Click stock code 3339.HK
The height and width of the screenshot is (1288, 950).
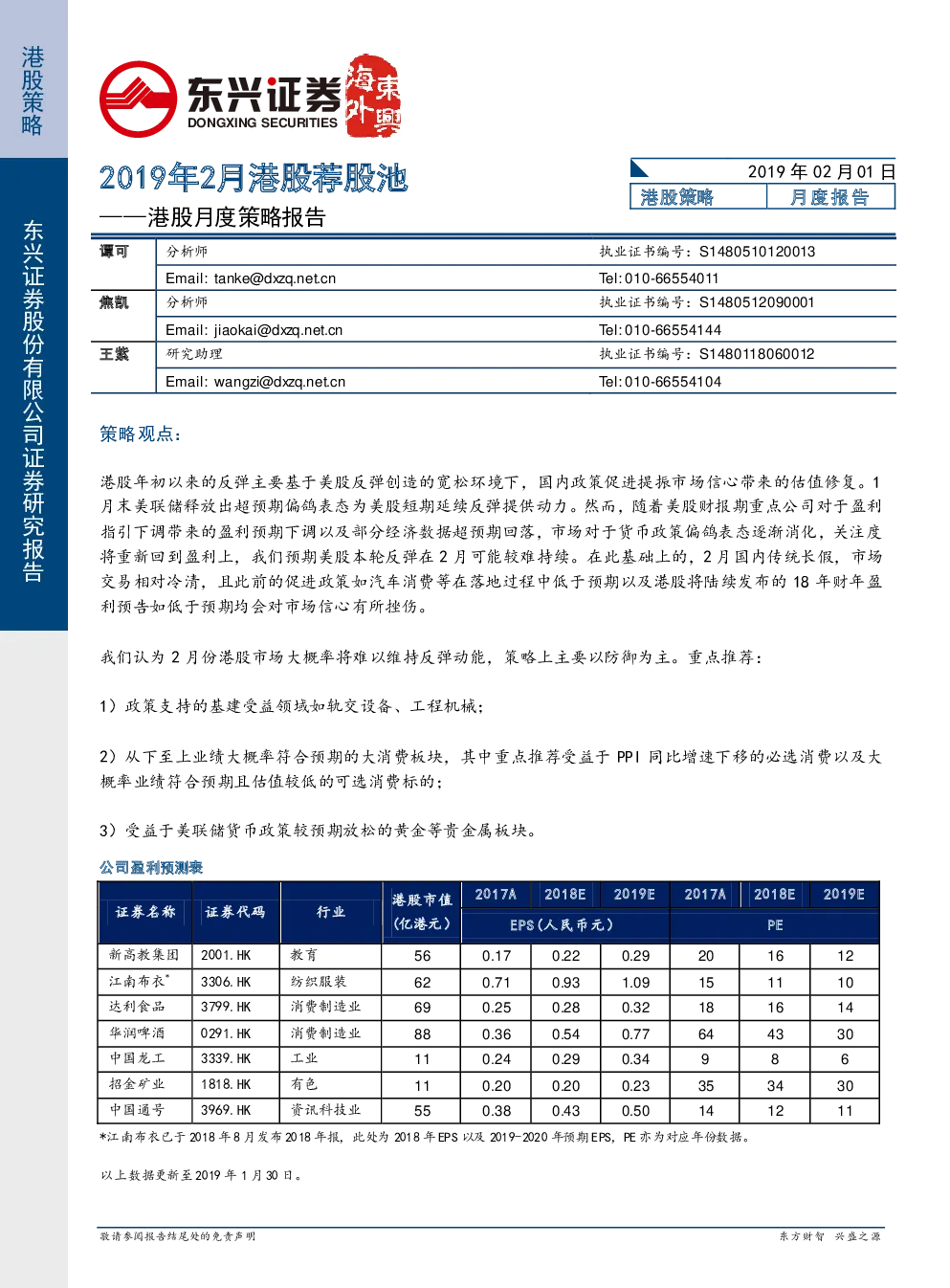(226, 1058)
